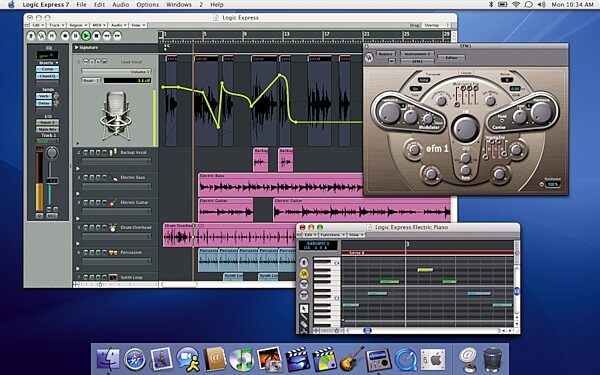
Task: Click the Editor button in EFM1 window
Action: (451, 58)
